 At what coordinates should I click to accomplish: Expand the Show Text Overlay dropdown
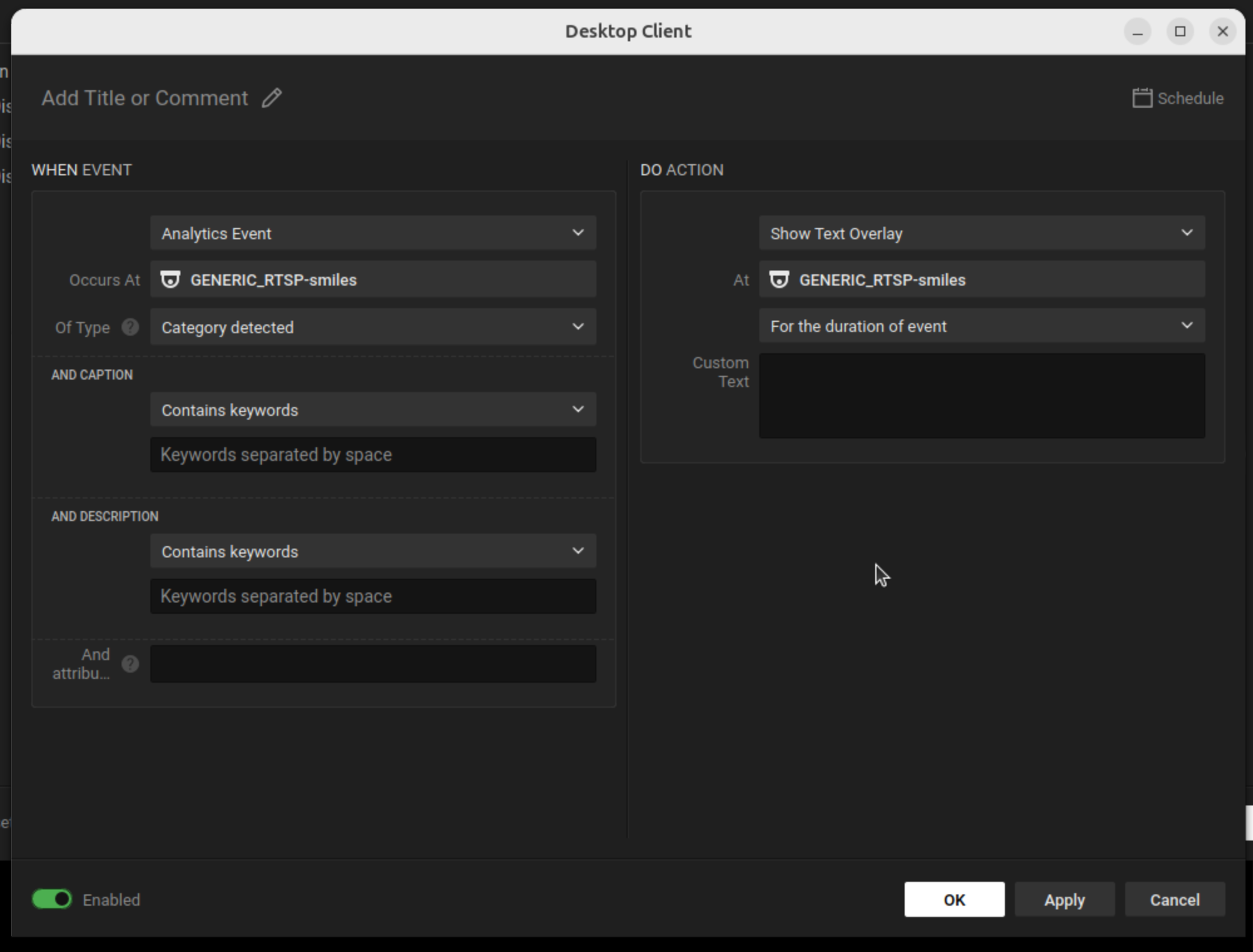[x=981, y=233]
